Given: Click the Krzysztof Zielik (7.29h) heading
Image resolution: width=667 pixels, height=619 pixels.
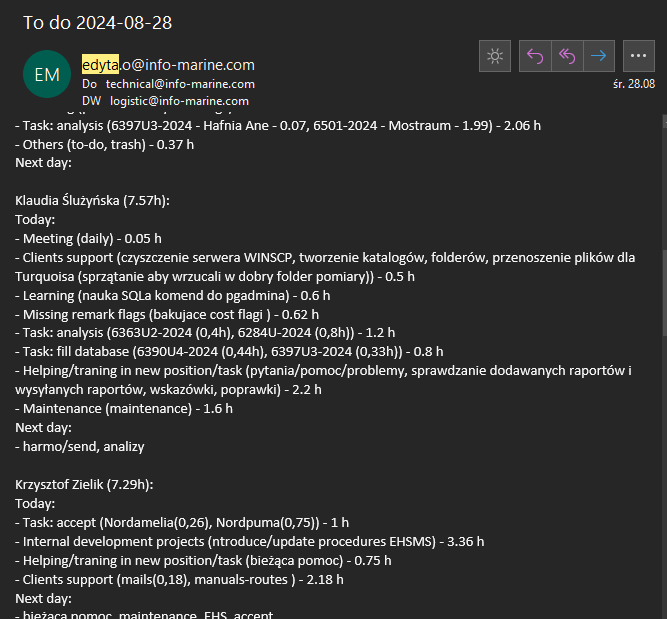Looking at the screenshot, I should (x=85, y=484).
